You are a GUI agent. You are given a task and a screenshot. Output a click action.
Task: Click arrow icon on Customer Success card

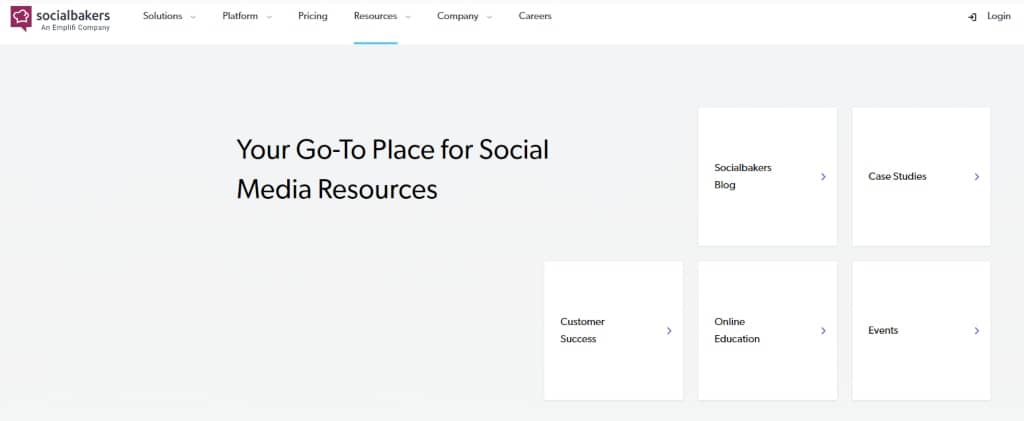(669, 331)
